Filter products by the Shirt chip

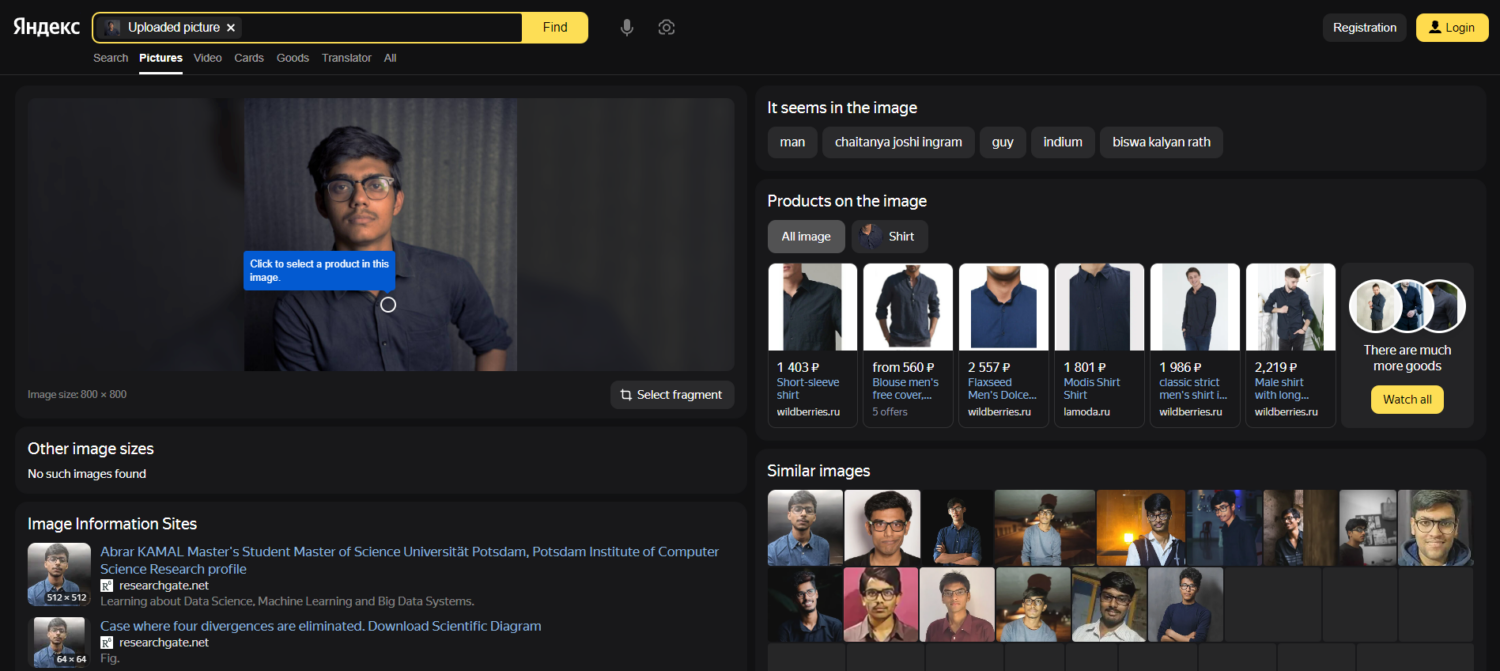coord(889,237)
